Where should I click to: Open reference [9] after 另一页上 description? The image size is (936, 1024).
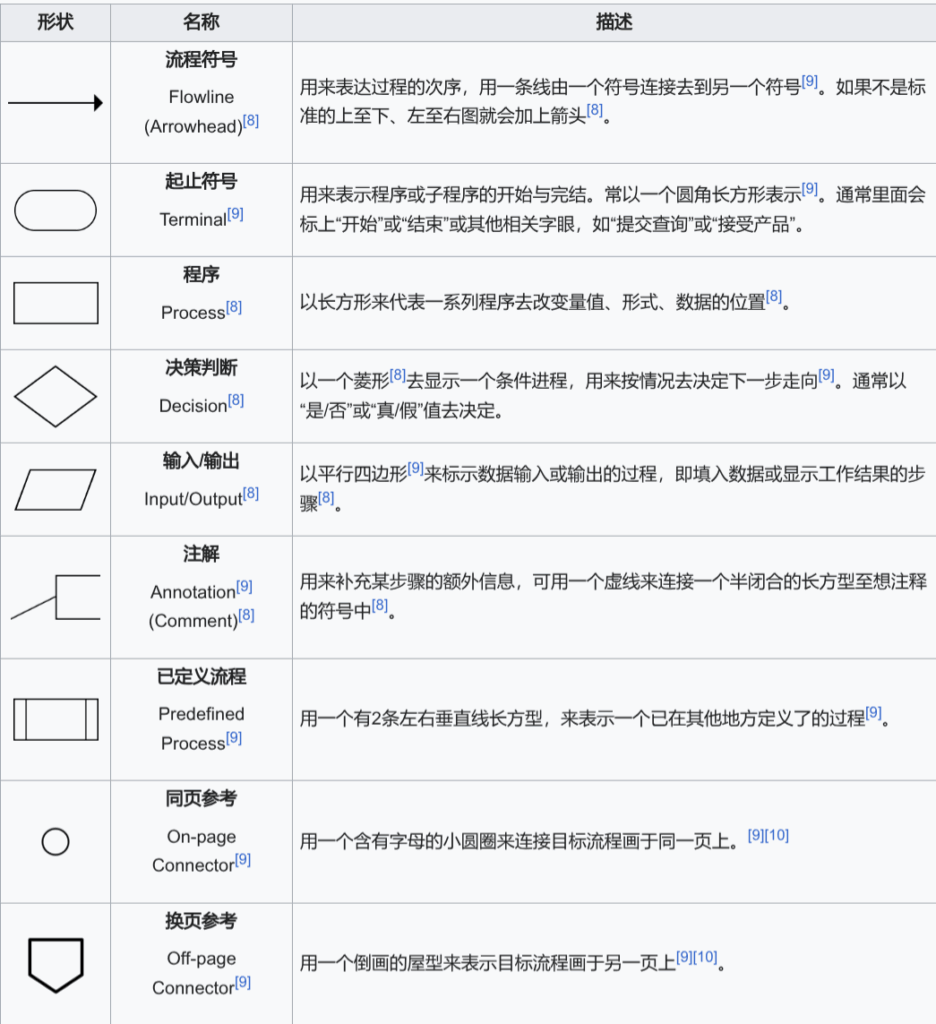[x=685, y=957]
